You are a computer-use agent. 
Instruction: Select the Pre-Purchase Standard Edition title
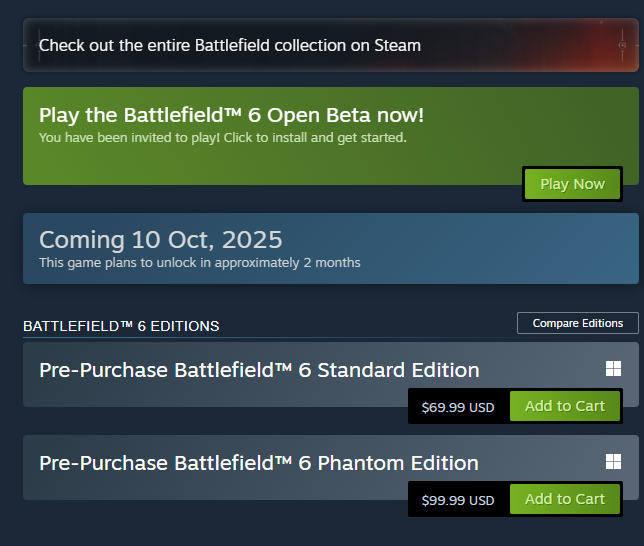pos(259,370)
